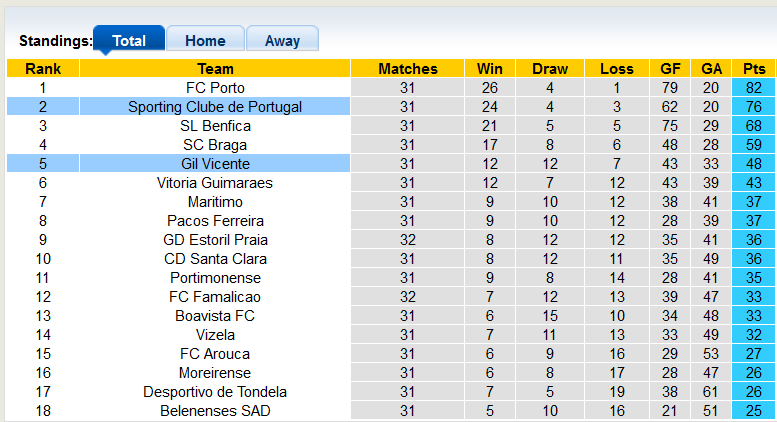Open the Boavista FC team link

[215, 316]
